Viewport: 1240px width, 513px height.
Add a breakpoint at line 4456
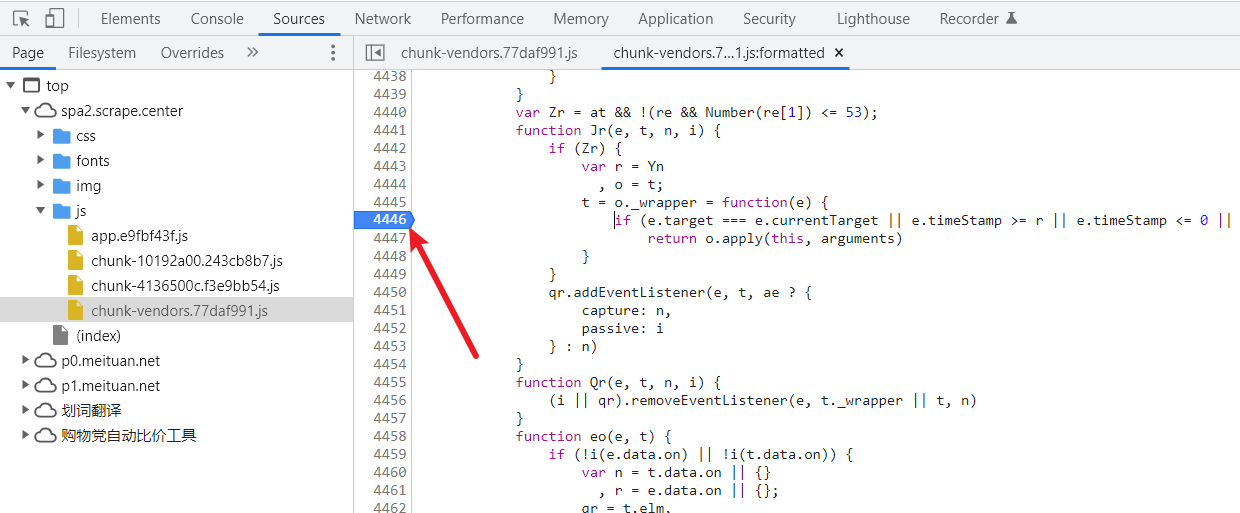coord(389,400)
